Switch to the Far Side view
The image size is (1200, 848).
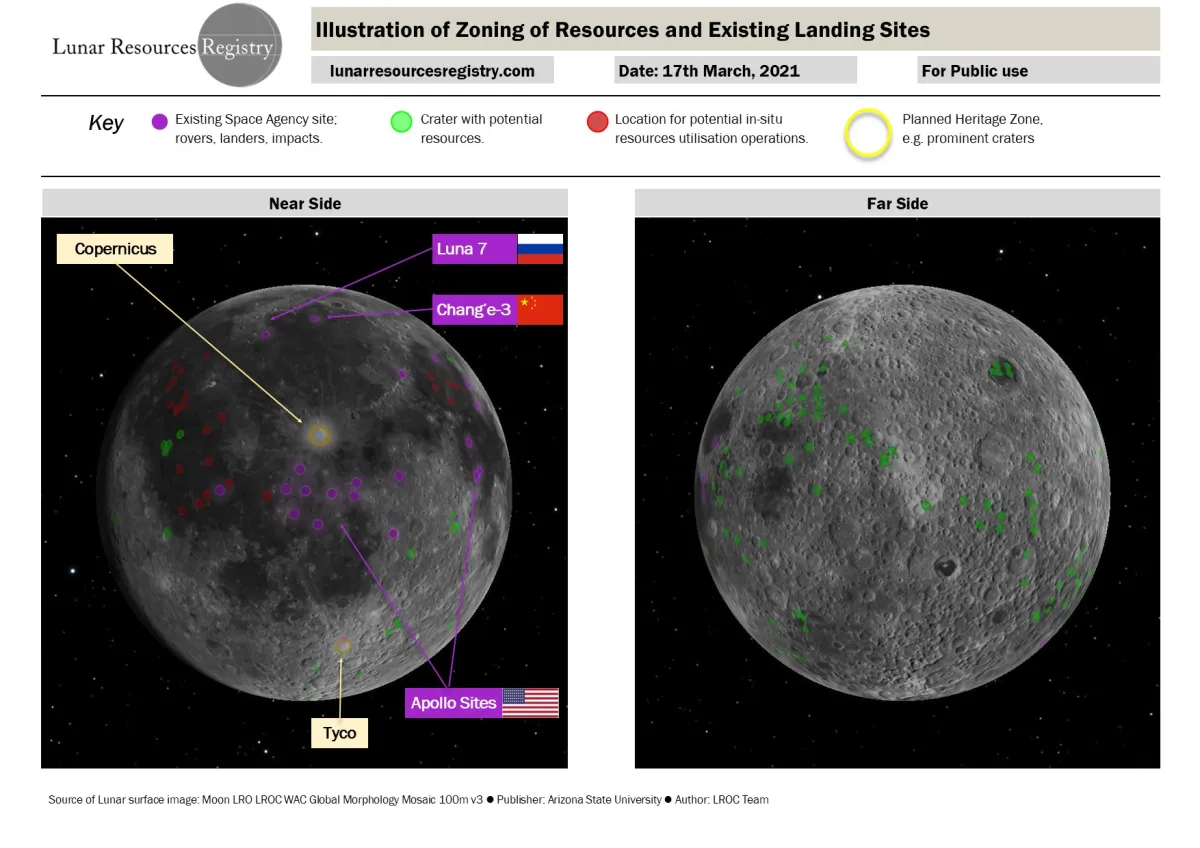pyautogui.click(x=897, y=203)
